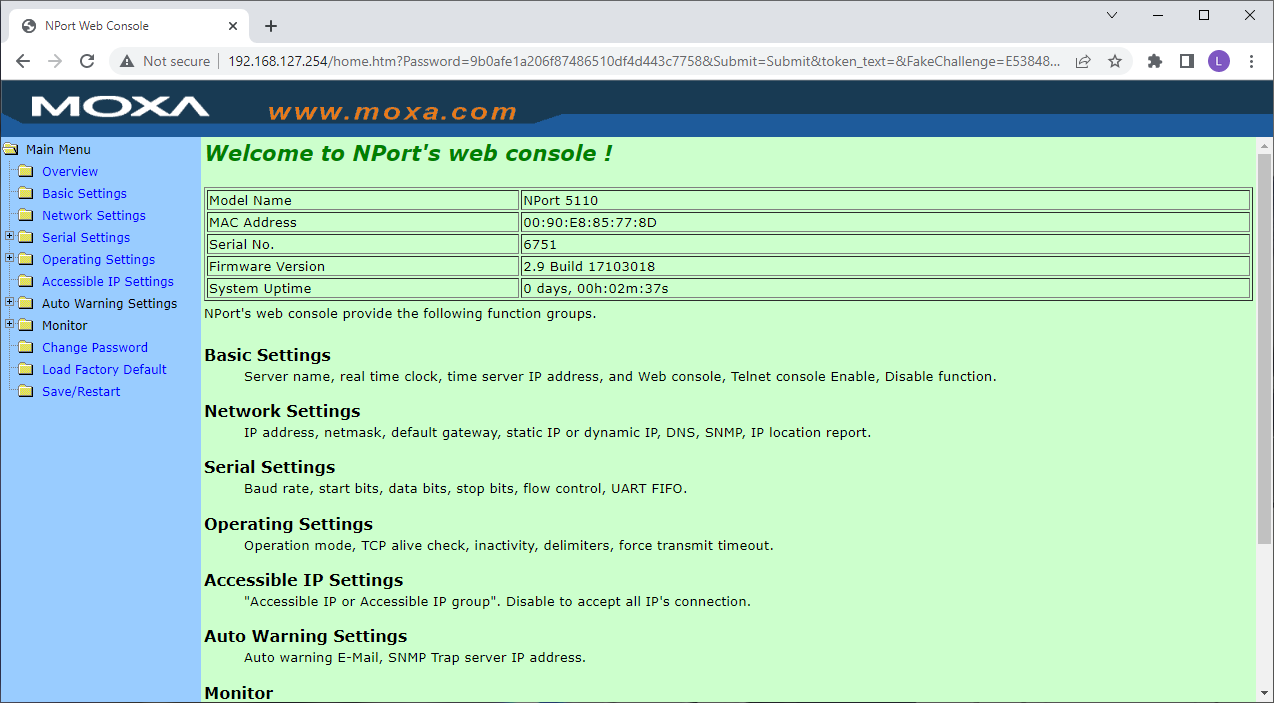1274x703 pixels.
Task: Click the address bar URL
Action: pos(645,61)
